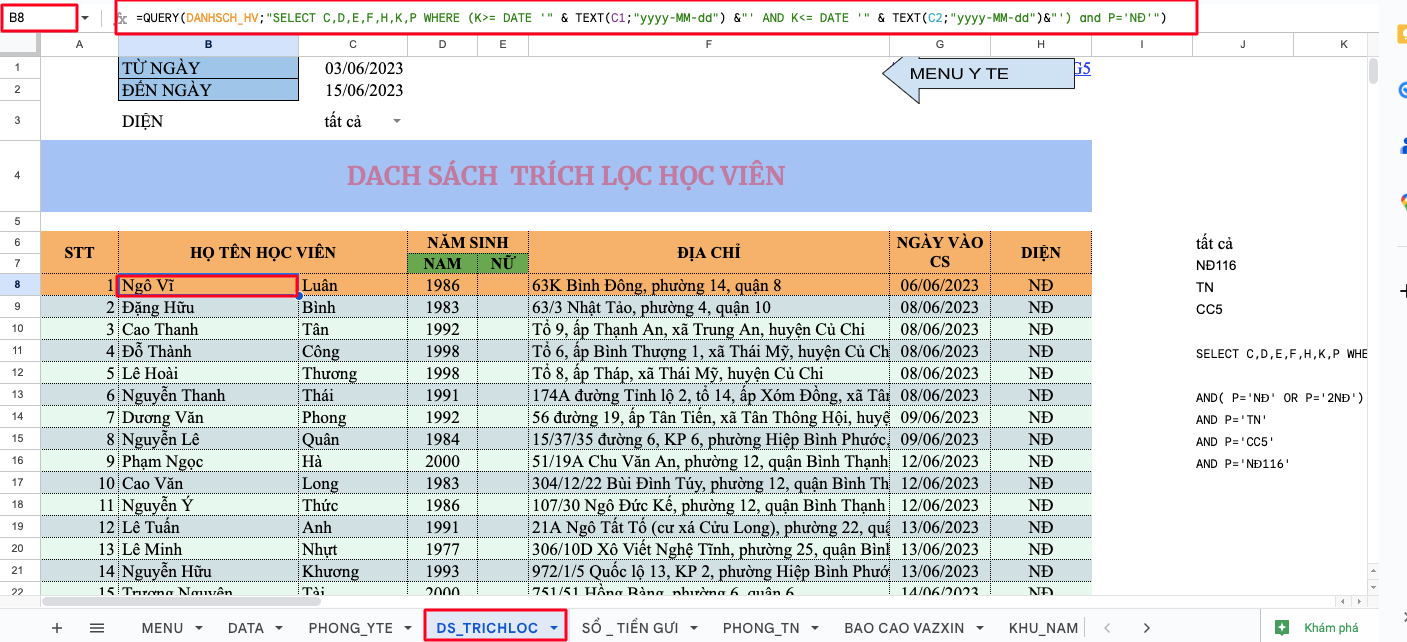The image size is (1407, 642).
Task: Click the HỌ TÊN HỌC VIÊN header cell
Action: (x=263, y=253)
